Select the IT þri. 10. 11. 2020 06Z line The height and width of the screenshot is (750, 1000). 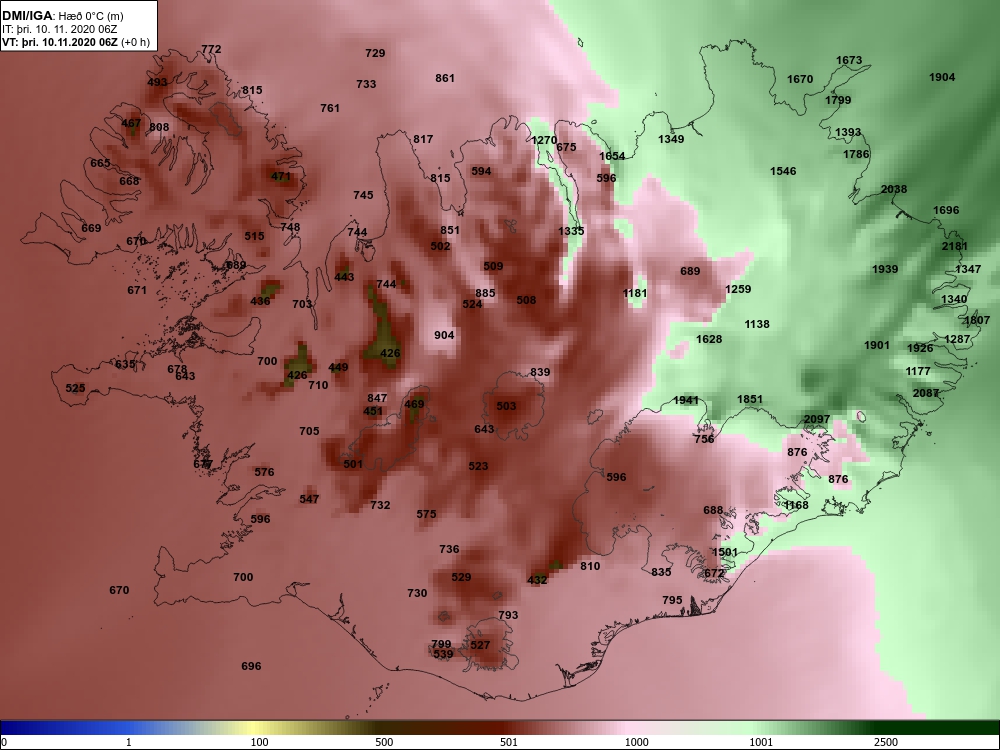(60, 29)
